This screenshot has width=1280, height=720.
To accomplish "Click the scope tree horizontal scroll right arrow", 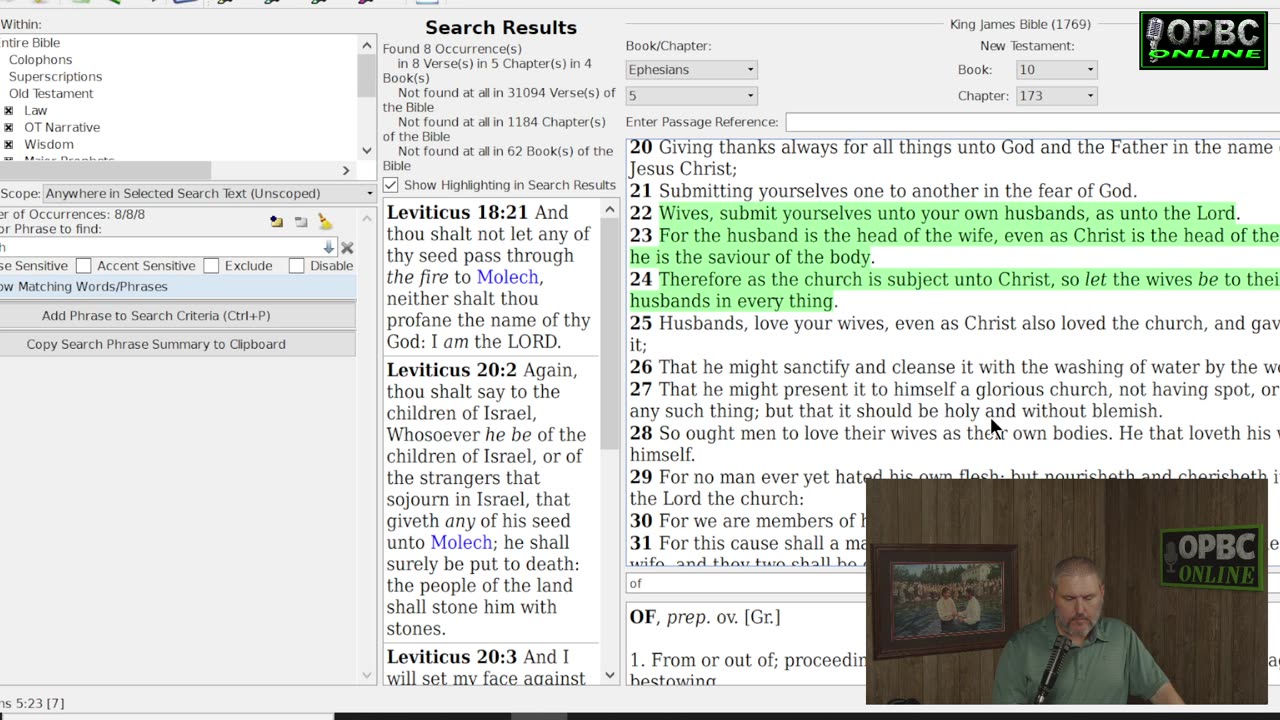I will pos(346,171).
